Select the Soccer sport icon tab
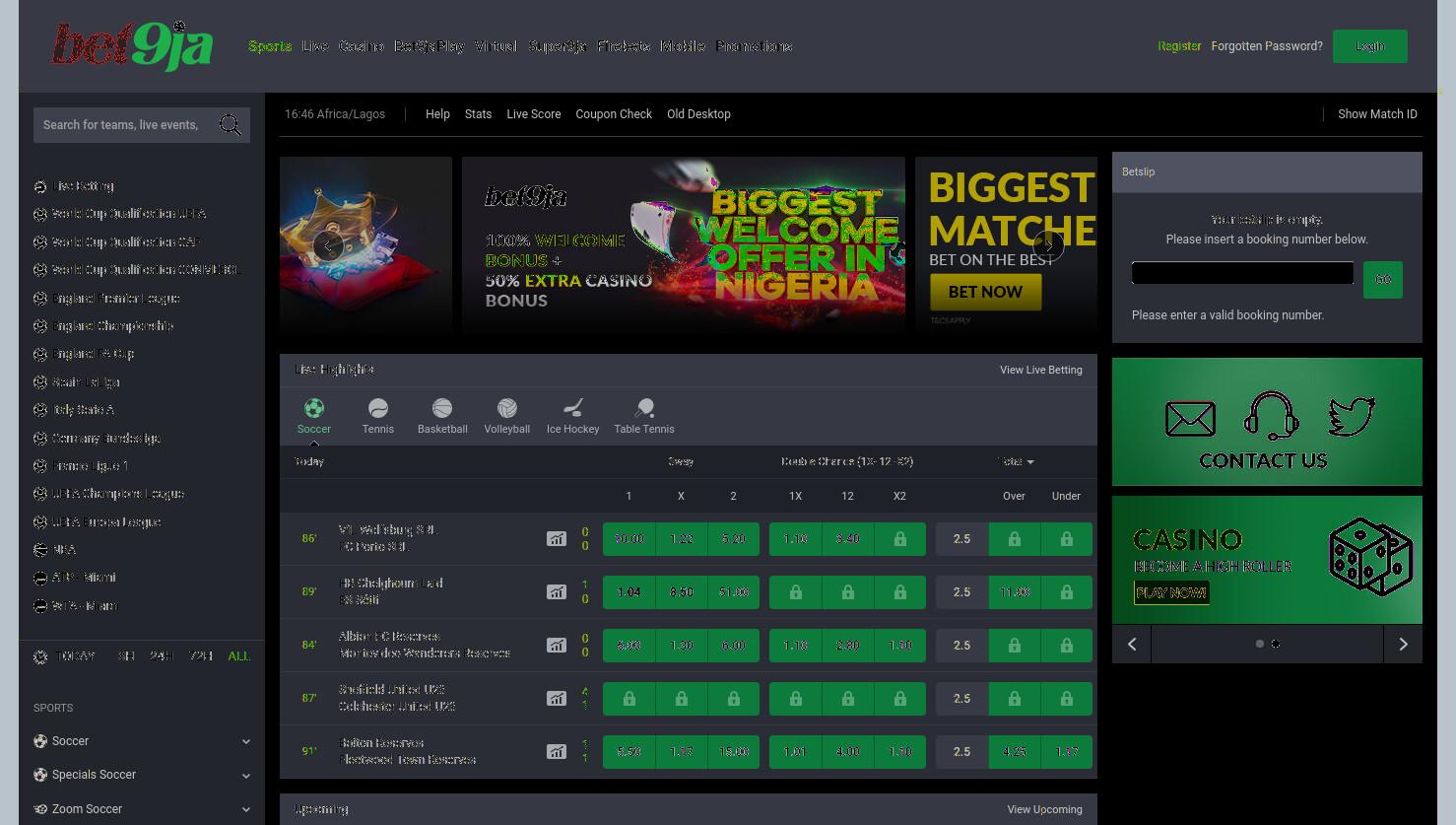 click(x=314, y=416)
